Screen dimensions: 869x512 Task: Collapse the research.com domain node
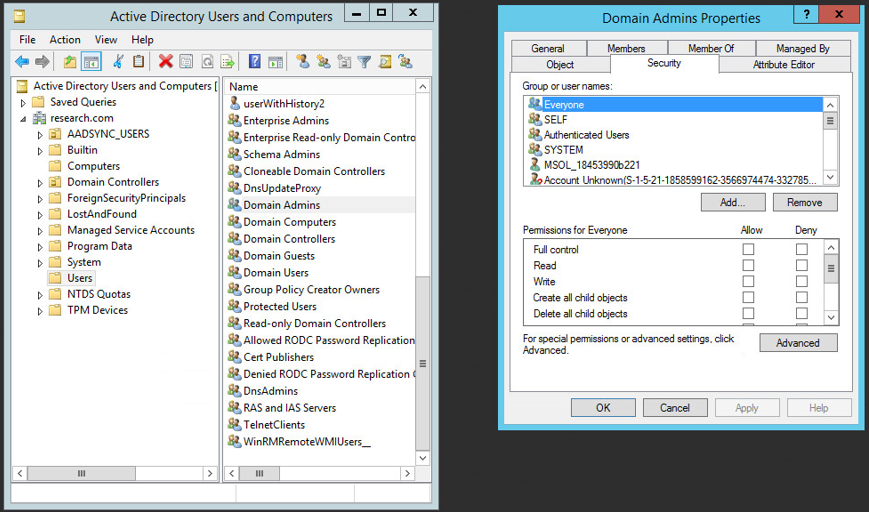pyautogui.click(x=23, y=119)
